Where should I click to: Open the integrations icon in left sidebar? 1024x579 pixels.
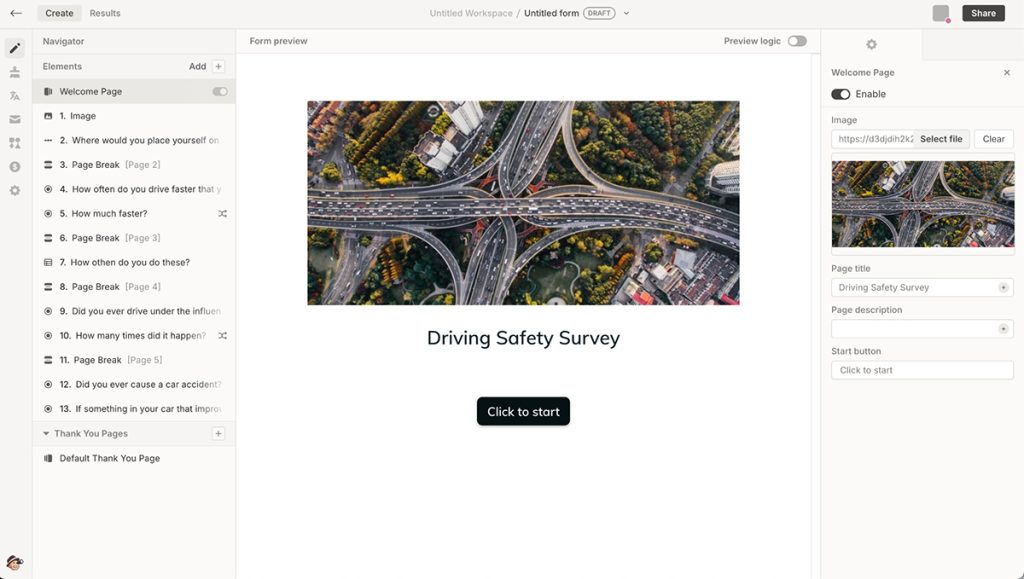[15, 142]
